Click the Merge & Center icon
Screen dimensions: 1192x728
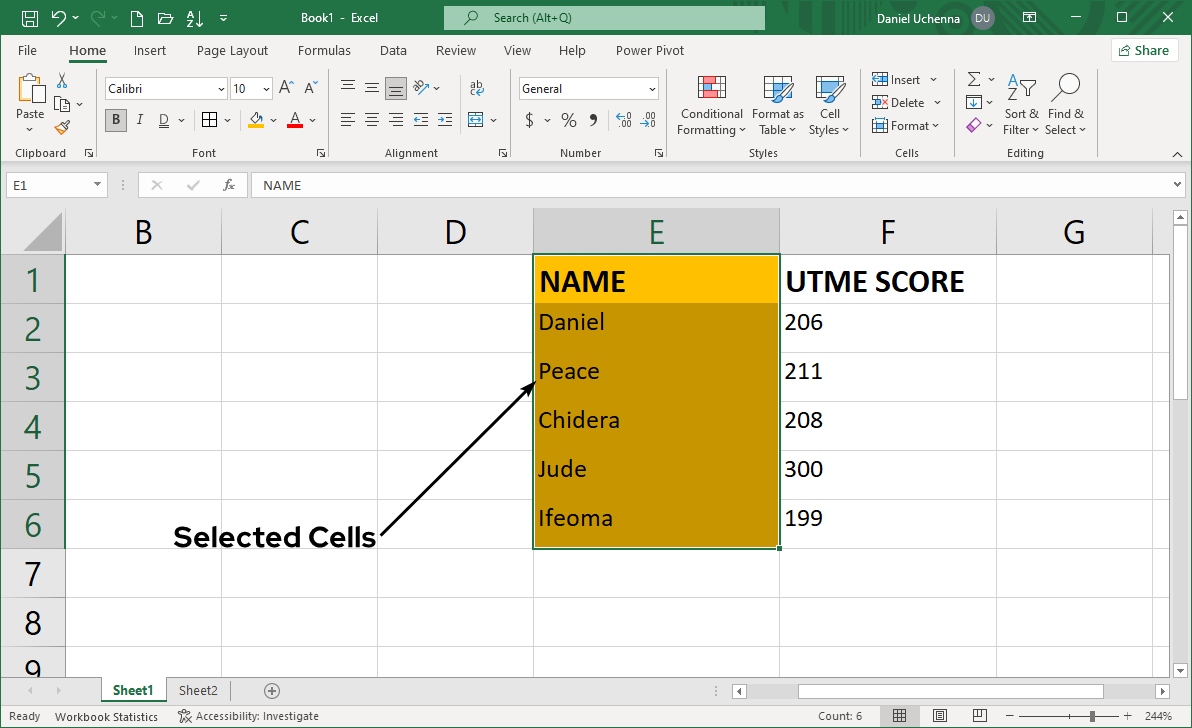coord(476,120)
